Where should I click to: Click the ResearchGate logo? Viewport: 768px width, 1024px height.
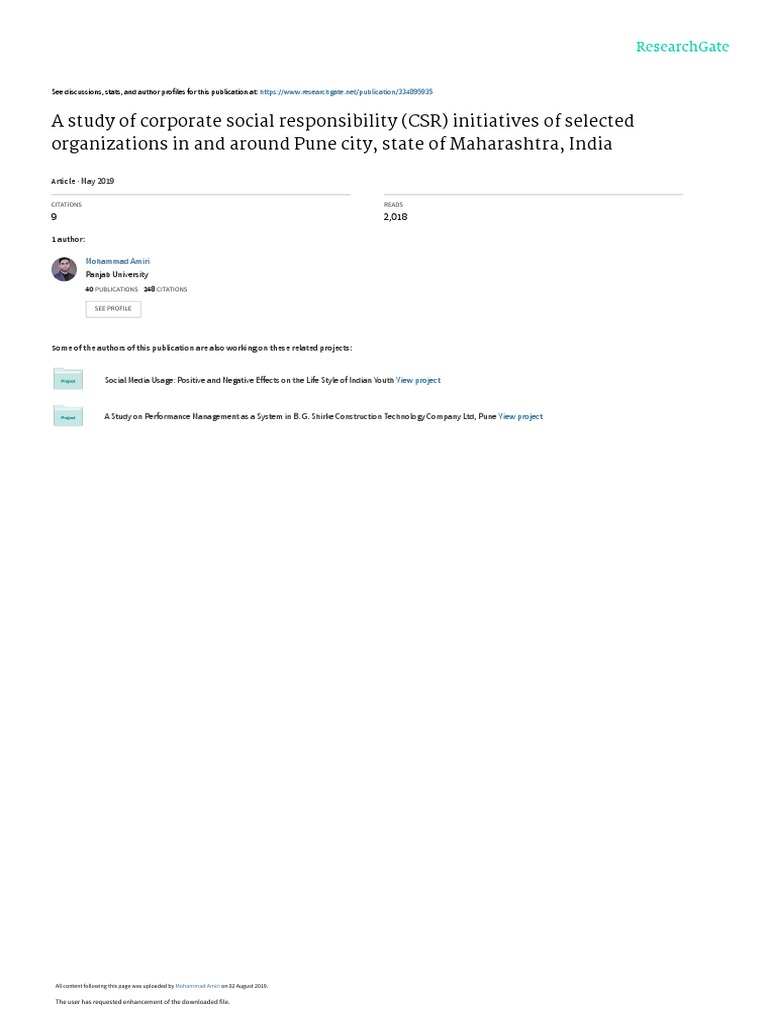pyautogui.click(x=682, y=47)
